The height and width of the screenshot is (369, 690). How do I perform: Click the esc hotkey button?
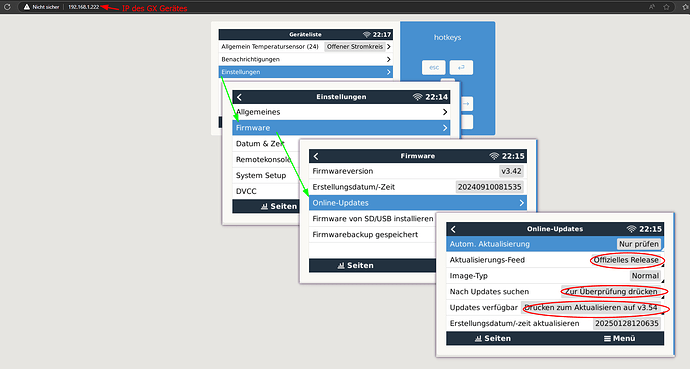[x=434, y=67]
